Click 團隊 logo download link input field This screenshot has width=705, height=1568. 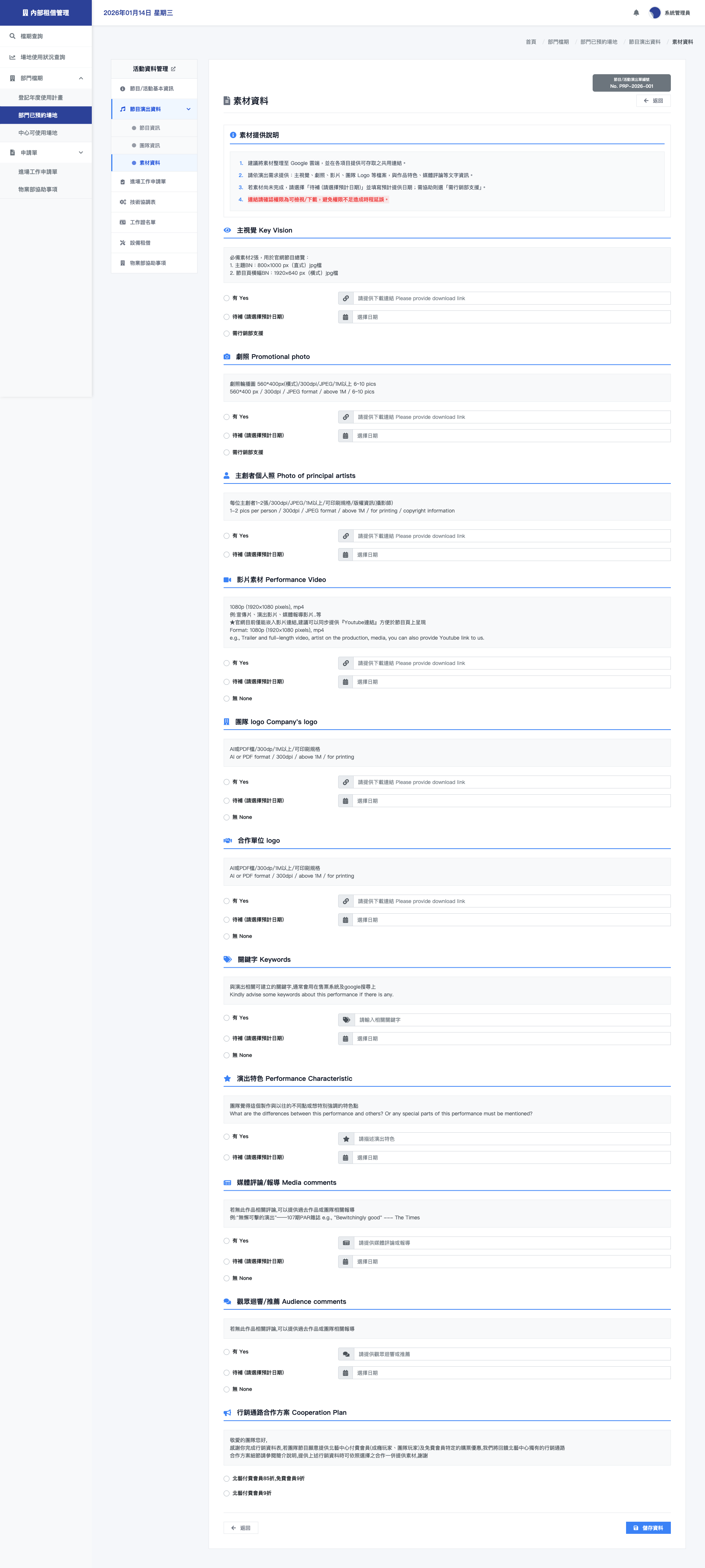click(511, 782)
